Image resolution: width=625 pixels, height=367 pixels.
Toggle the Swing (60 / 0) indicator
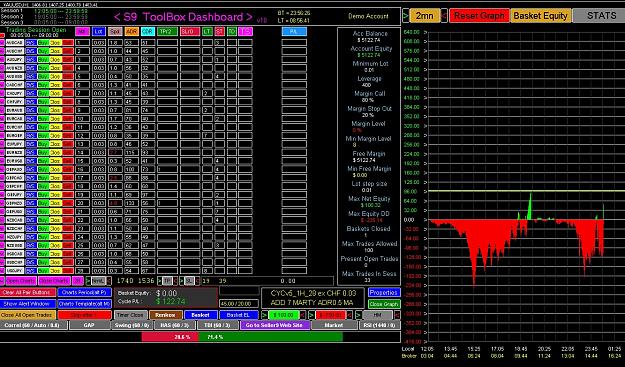click(x=132, y=325)
